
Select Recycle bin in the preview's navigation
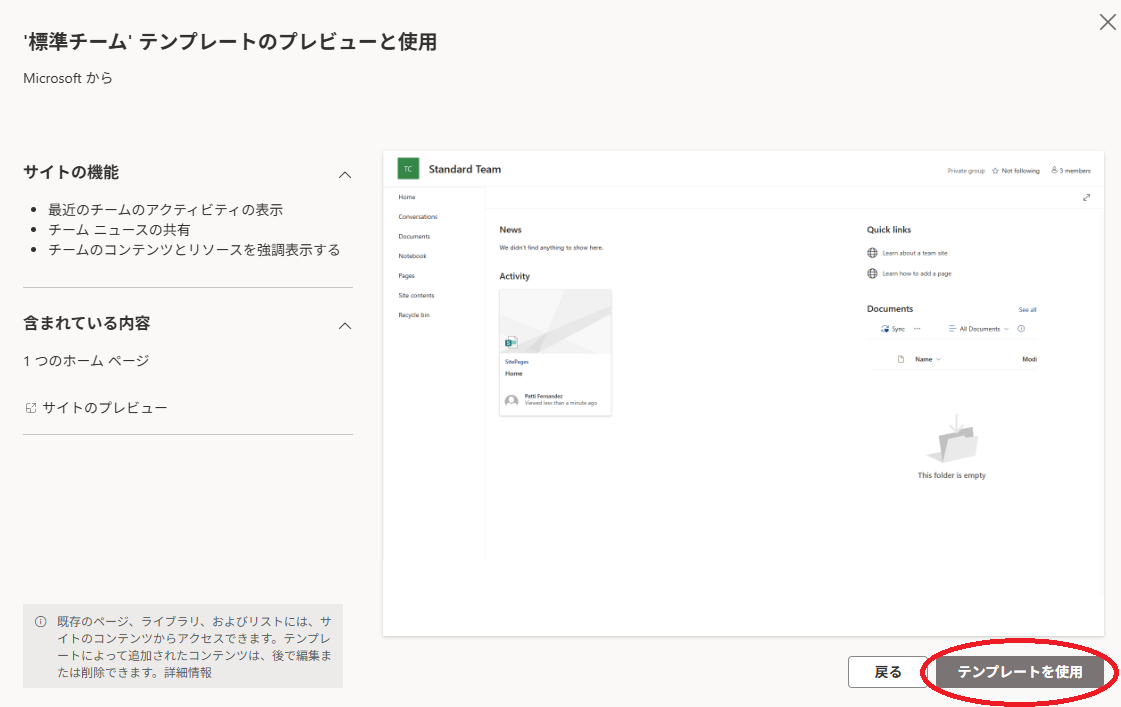click(414, 315)
